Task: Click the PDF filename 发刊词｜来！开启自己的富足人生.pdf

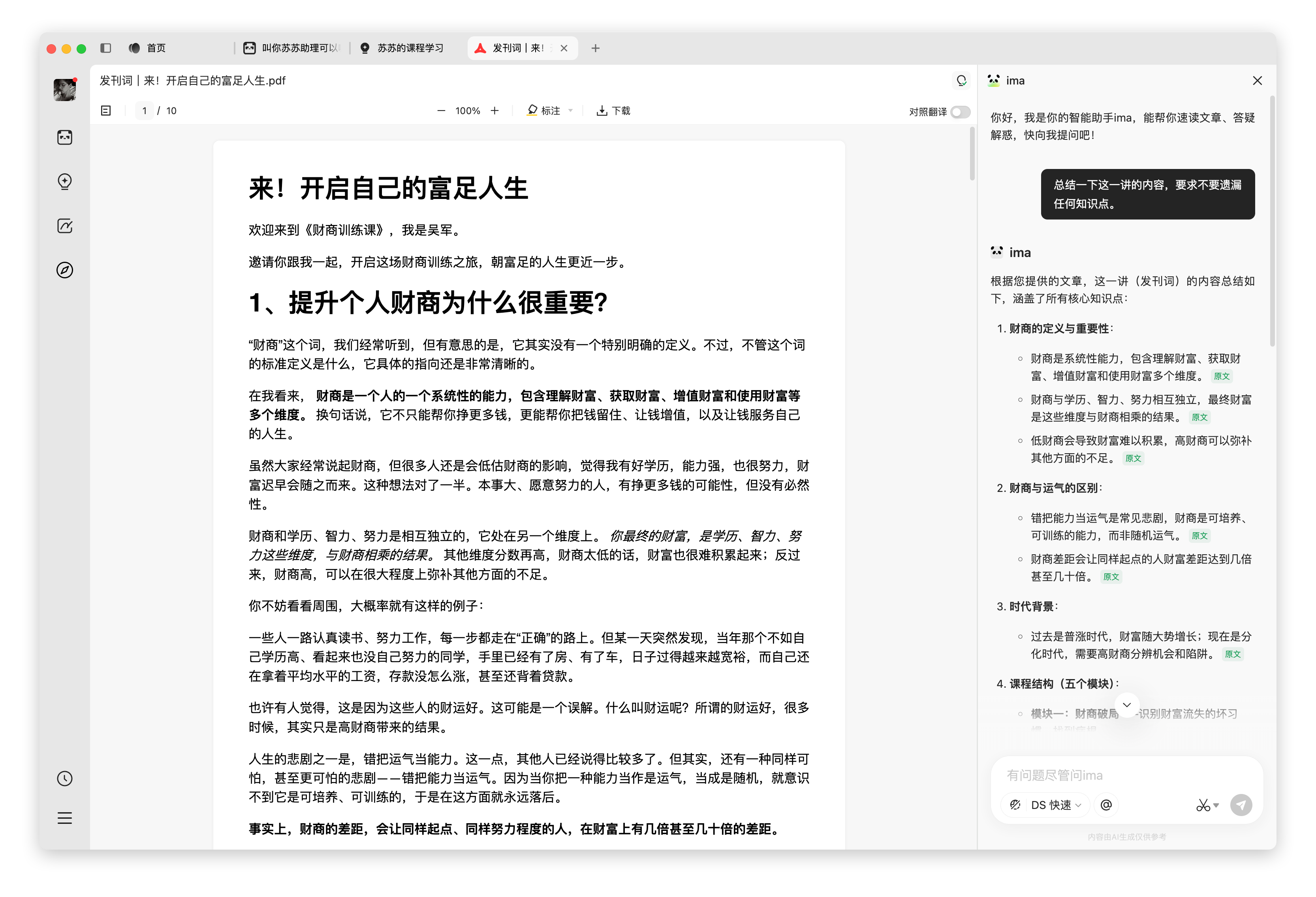Action: [x=192, y=81]
